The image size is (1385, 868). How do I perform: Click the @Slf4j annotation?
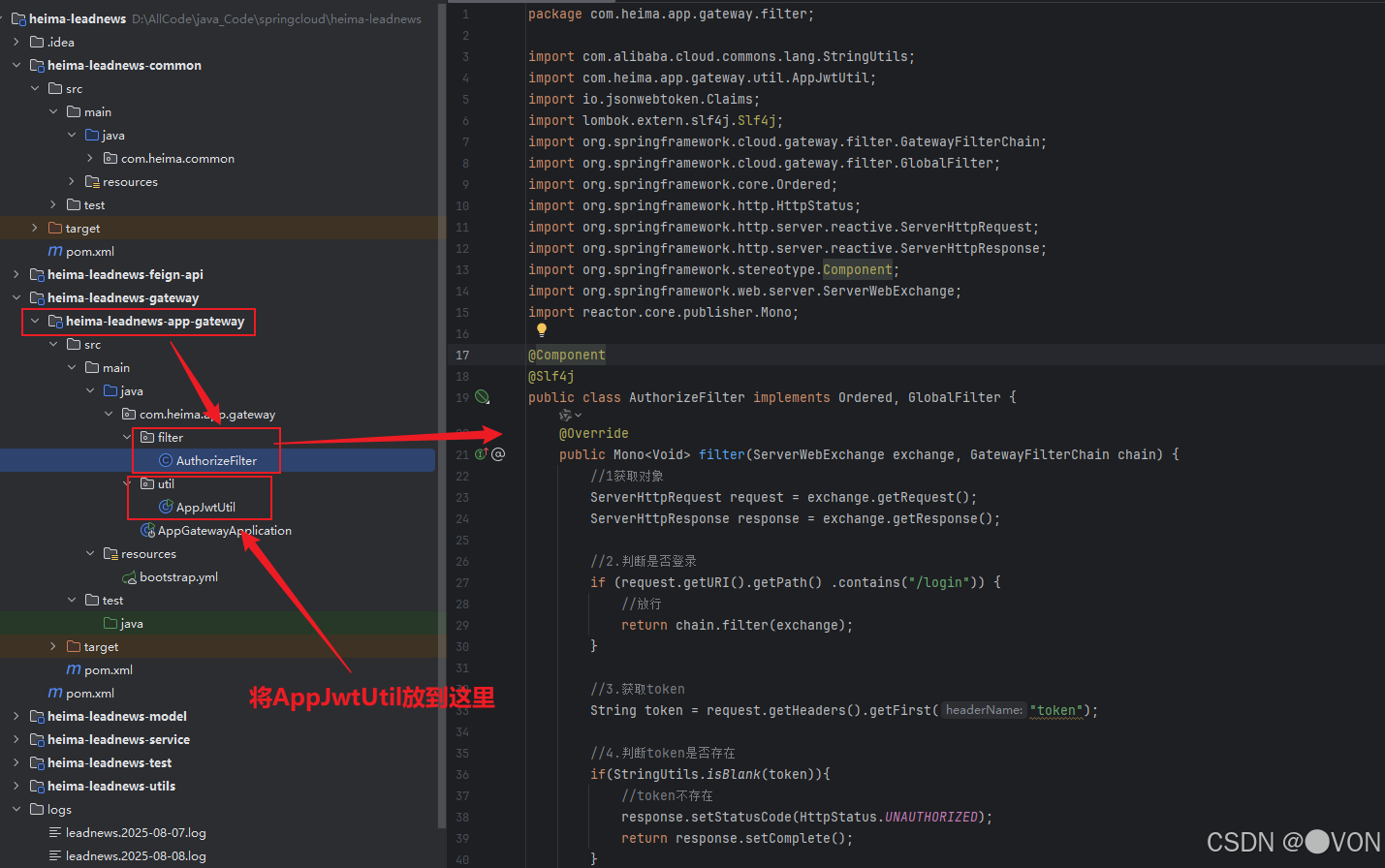551,377
